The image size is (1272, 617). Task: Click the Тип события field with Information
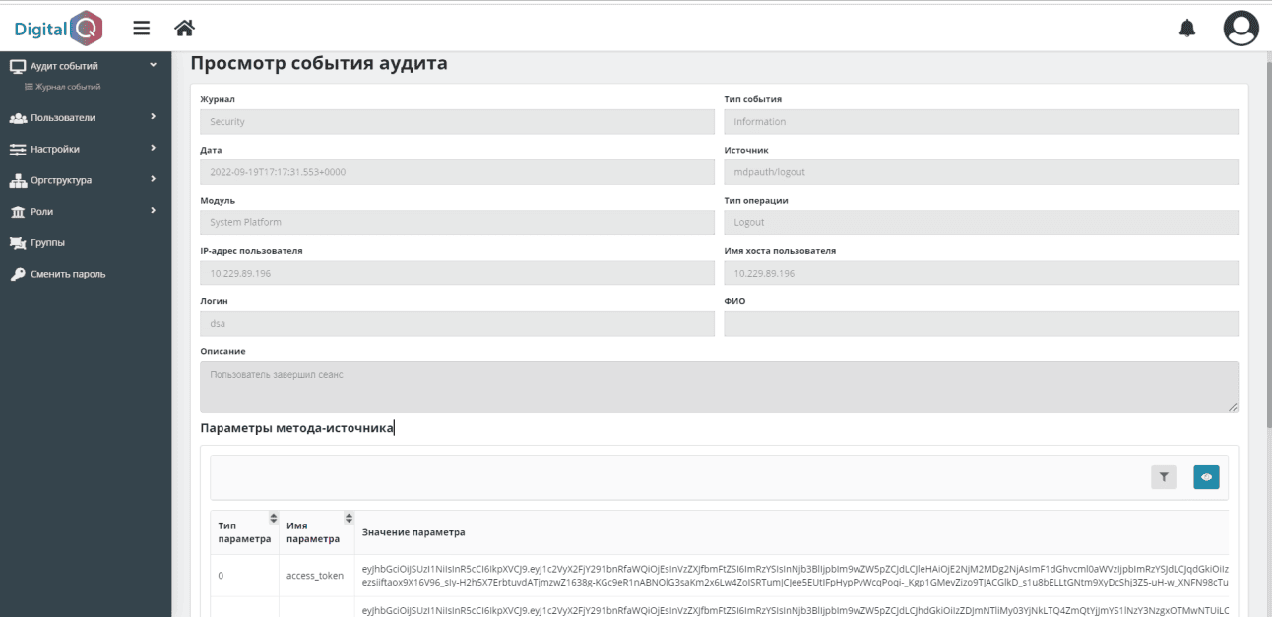coord(981,121)
